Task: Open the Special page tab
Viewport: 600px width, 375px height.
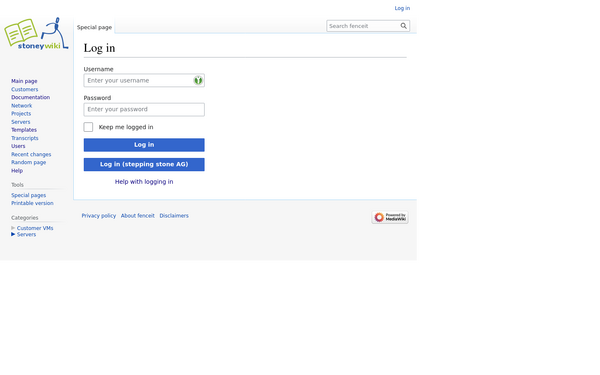Action: [95, 27]
